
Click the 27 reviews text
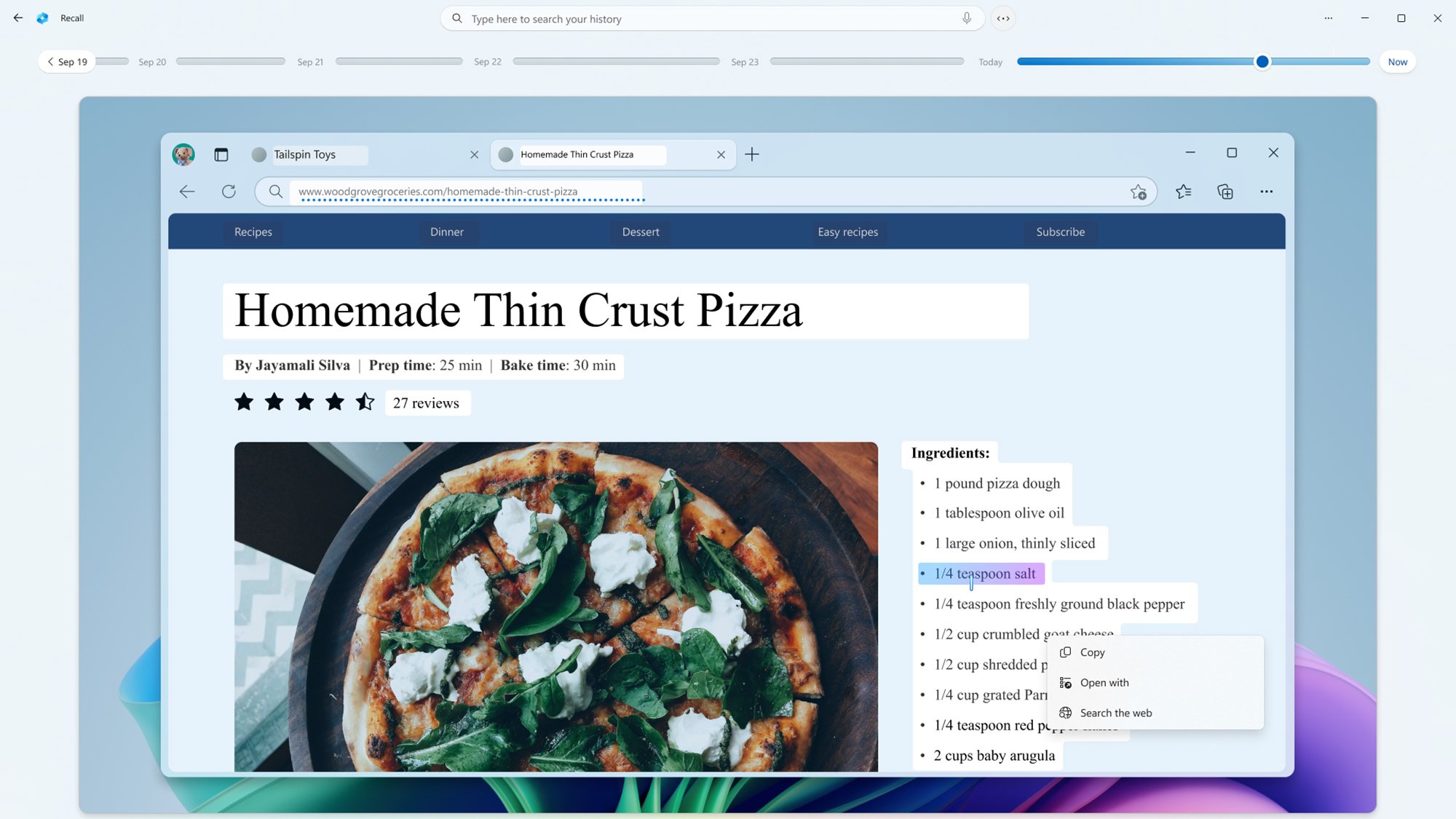(x=427, y=403)
